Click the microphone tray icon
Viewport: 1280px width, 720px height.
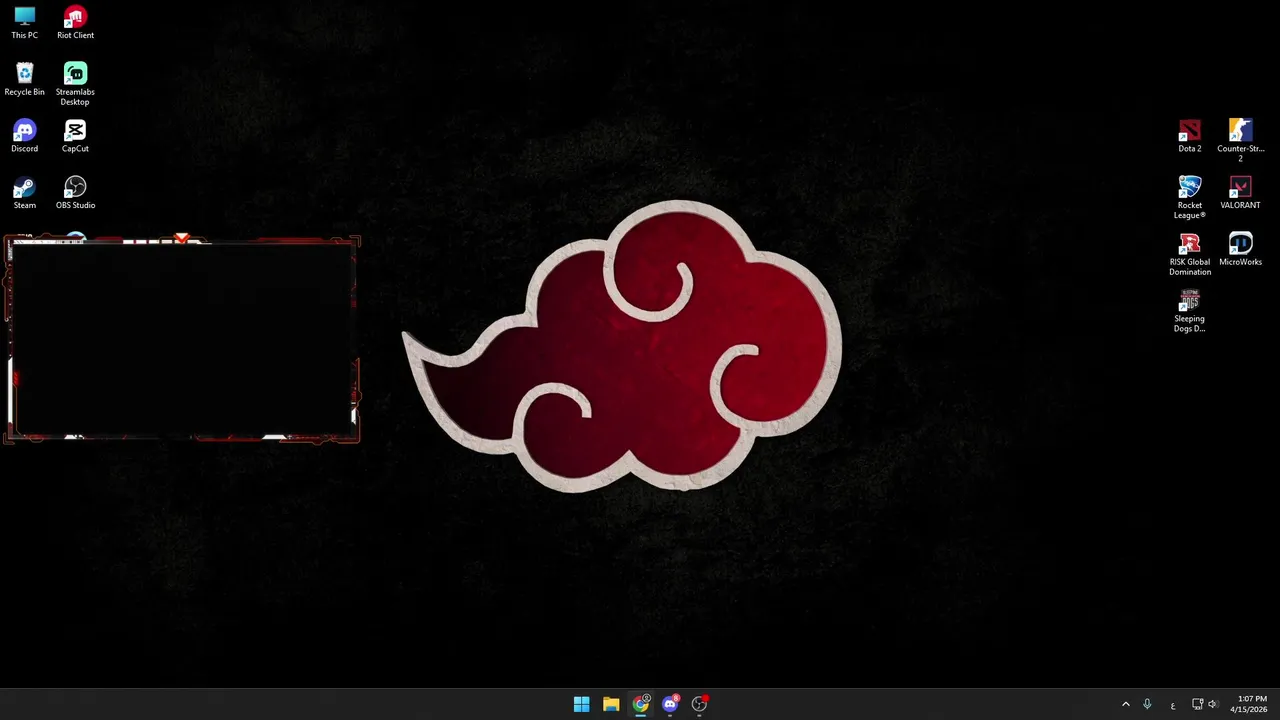1147,704
